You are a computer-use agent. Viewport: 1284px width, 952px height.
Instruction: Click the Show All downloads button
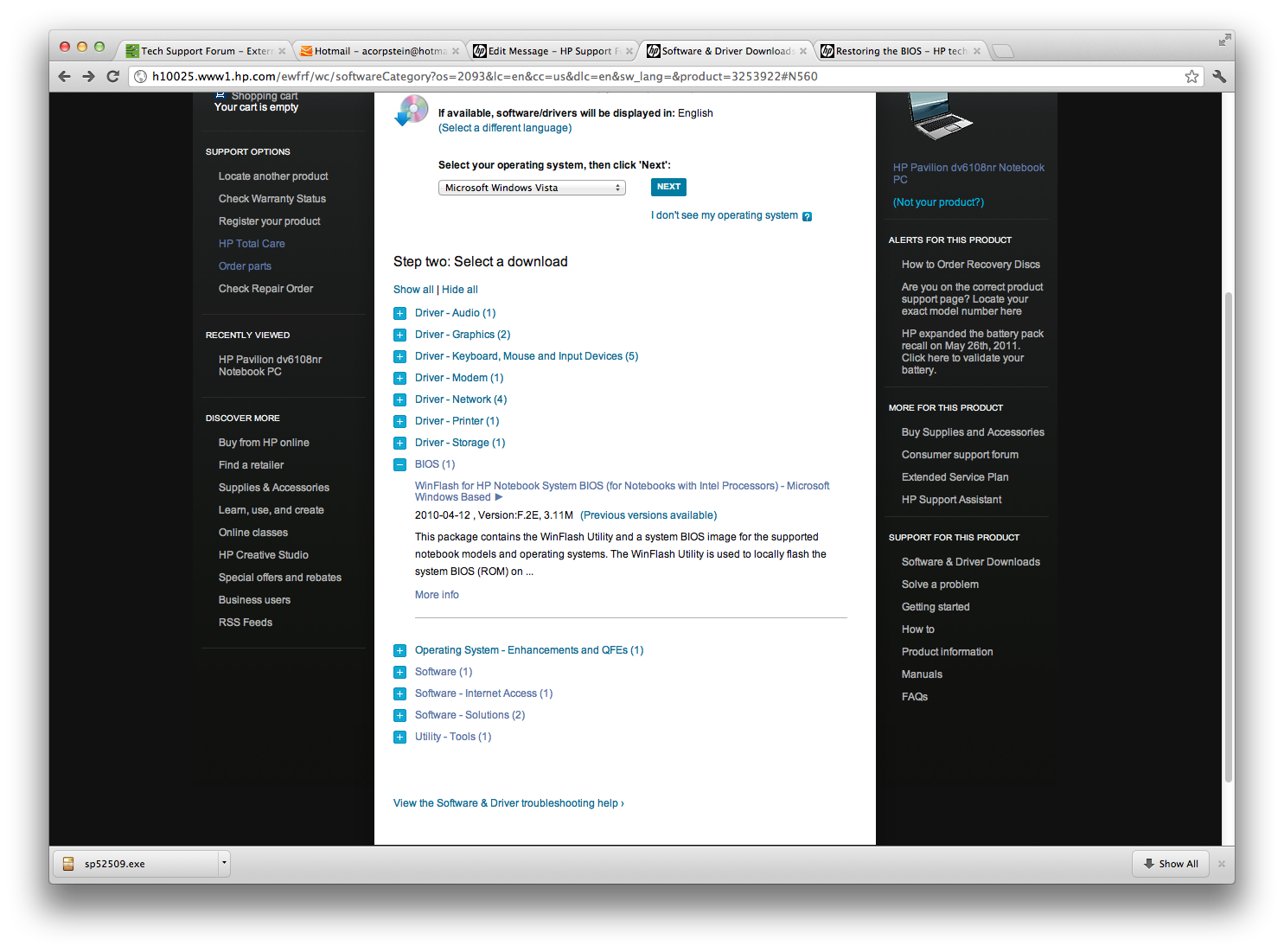pos(1171,864)
